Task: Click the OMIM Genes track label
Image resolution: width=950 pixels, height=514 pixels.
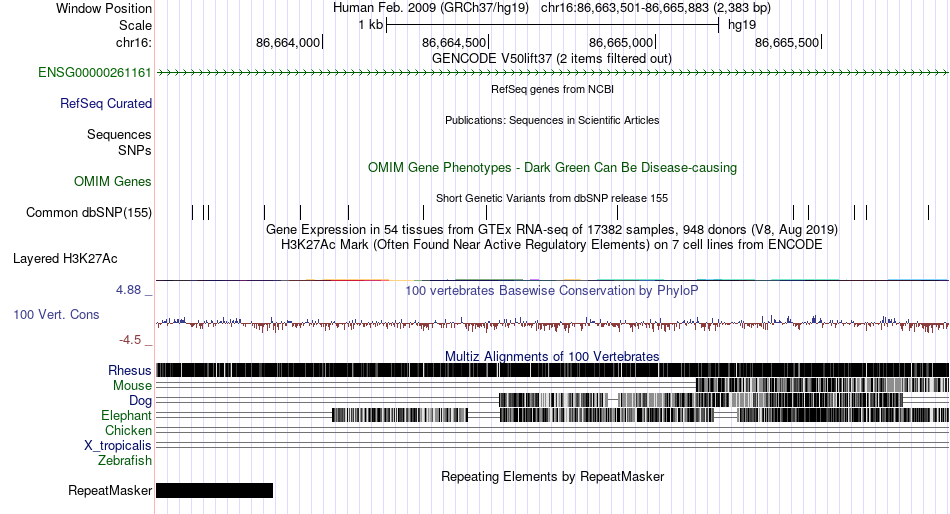Action: (x=113, y=181)
